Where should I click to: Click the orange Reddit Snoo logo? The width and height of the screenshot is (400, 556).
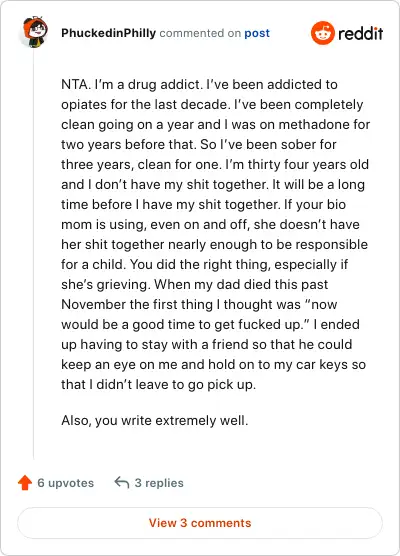click(x=323, y=33)
